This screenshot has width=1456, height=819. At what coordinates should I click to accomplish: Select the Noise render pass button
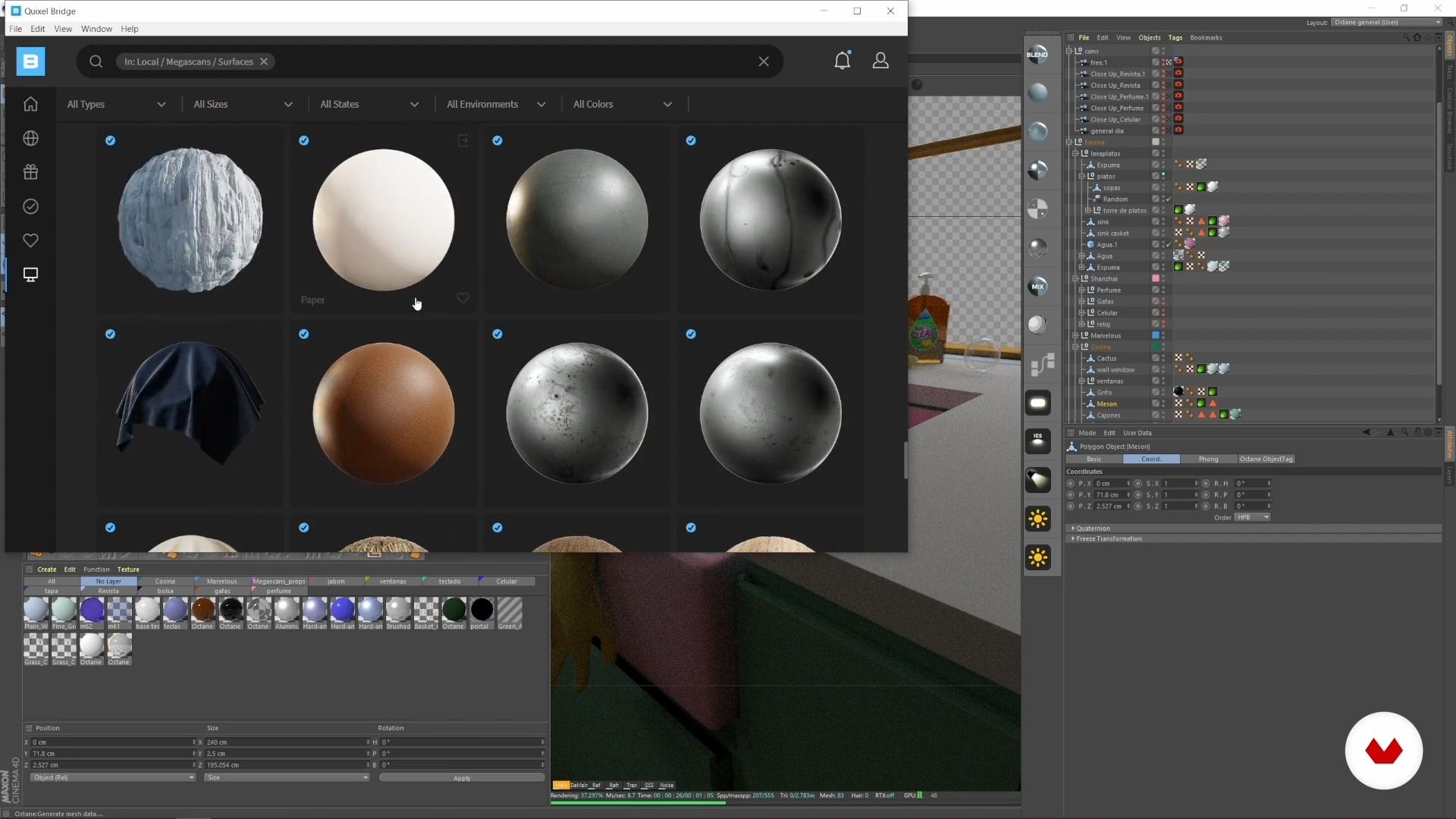(667, 785)
